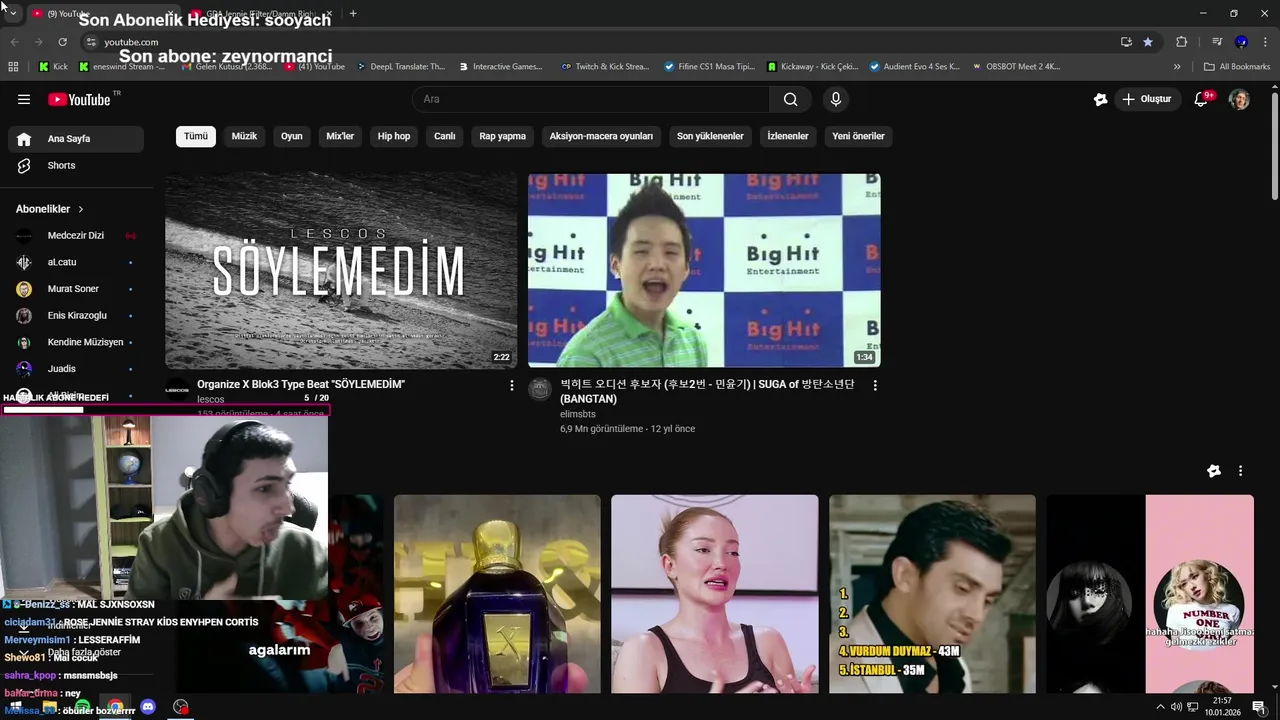Open Organize X Blok3 Type Beat title
Image resolution: width=1280 pixels, height=720 pixels.
click(x=301, y=384)
